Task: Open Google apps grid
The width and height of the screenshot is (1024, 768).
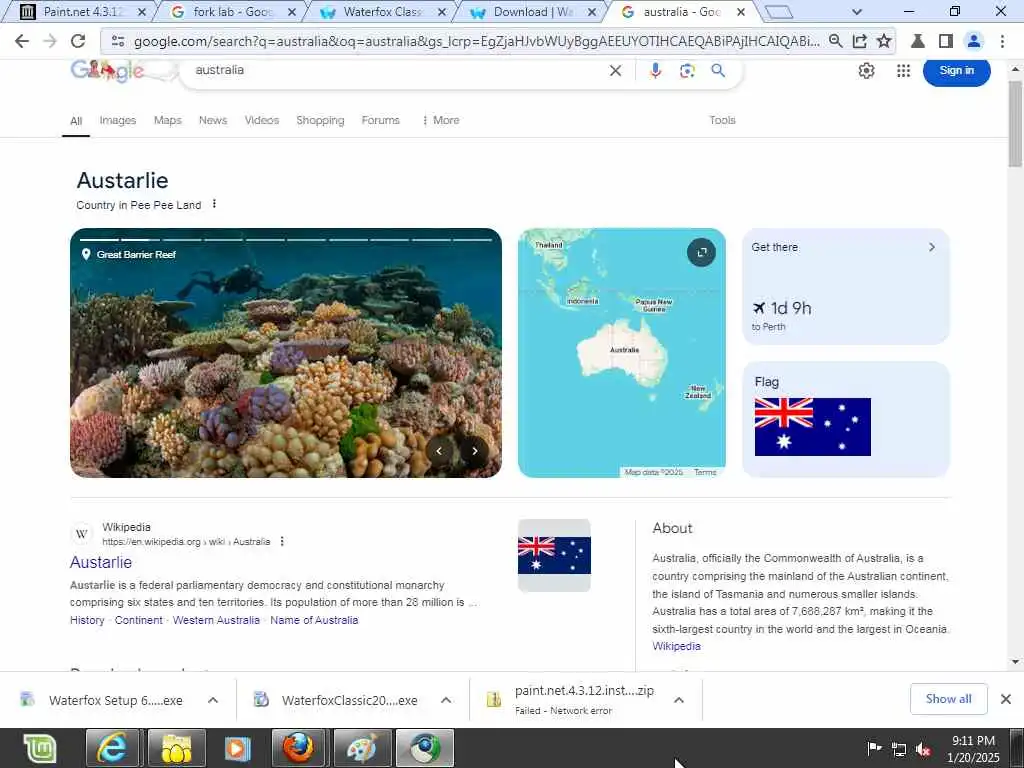Action: coord(903,71)
